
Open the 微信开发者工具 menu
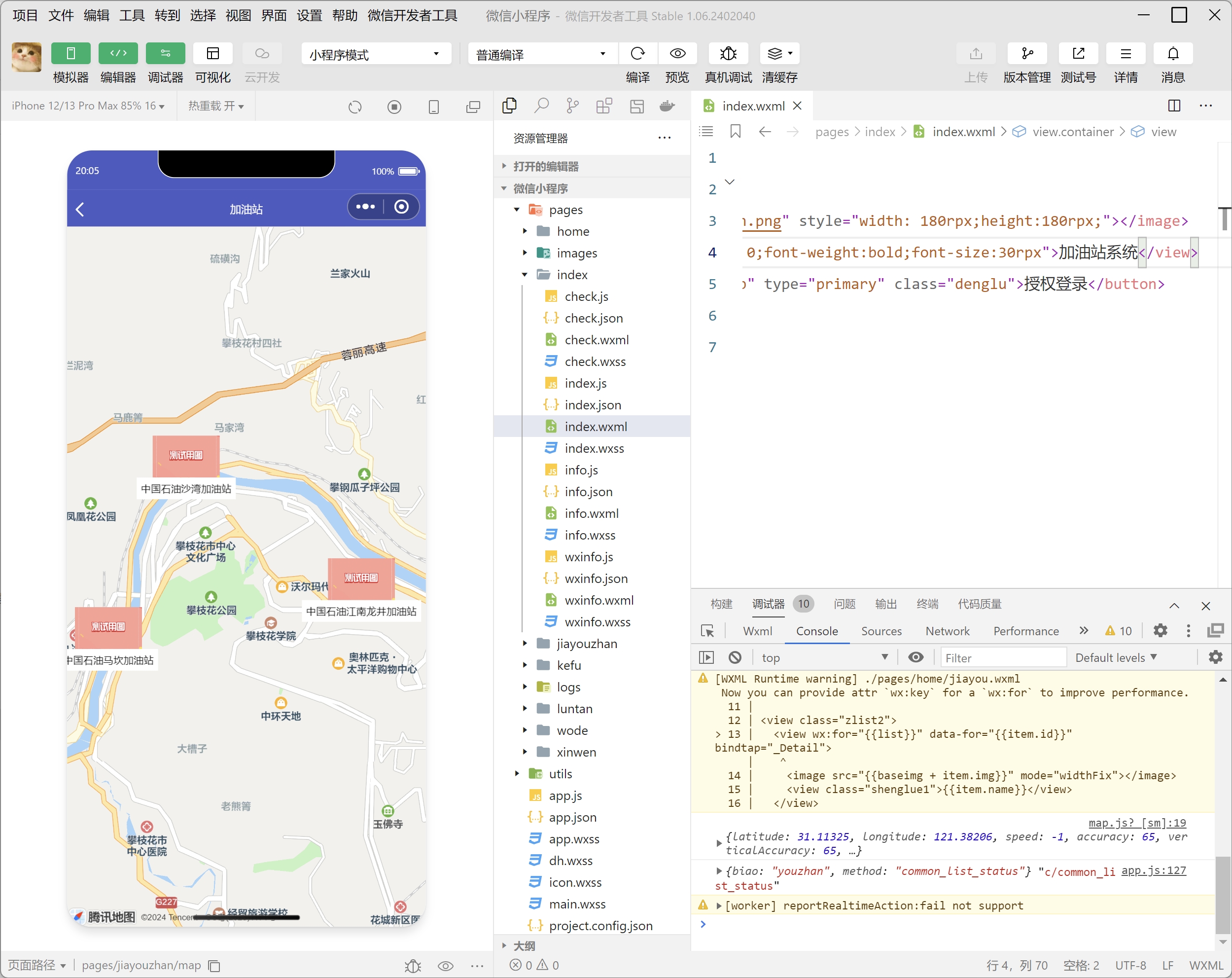pos(413,15)
